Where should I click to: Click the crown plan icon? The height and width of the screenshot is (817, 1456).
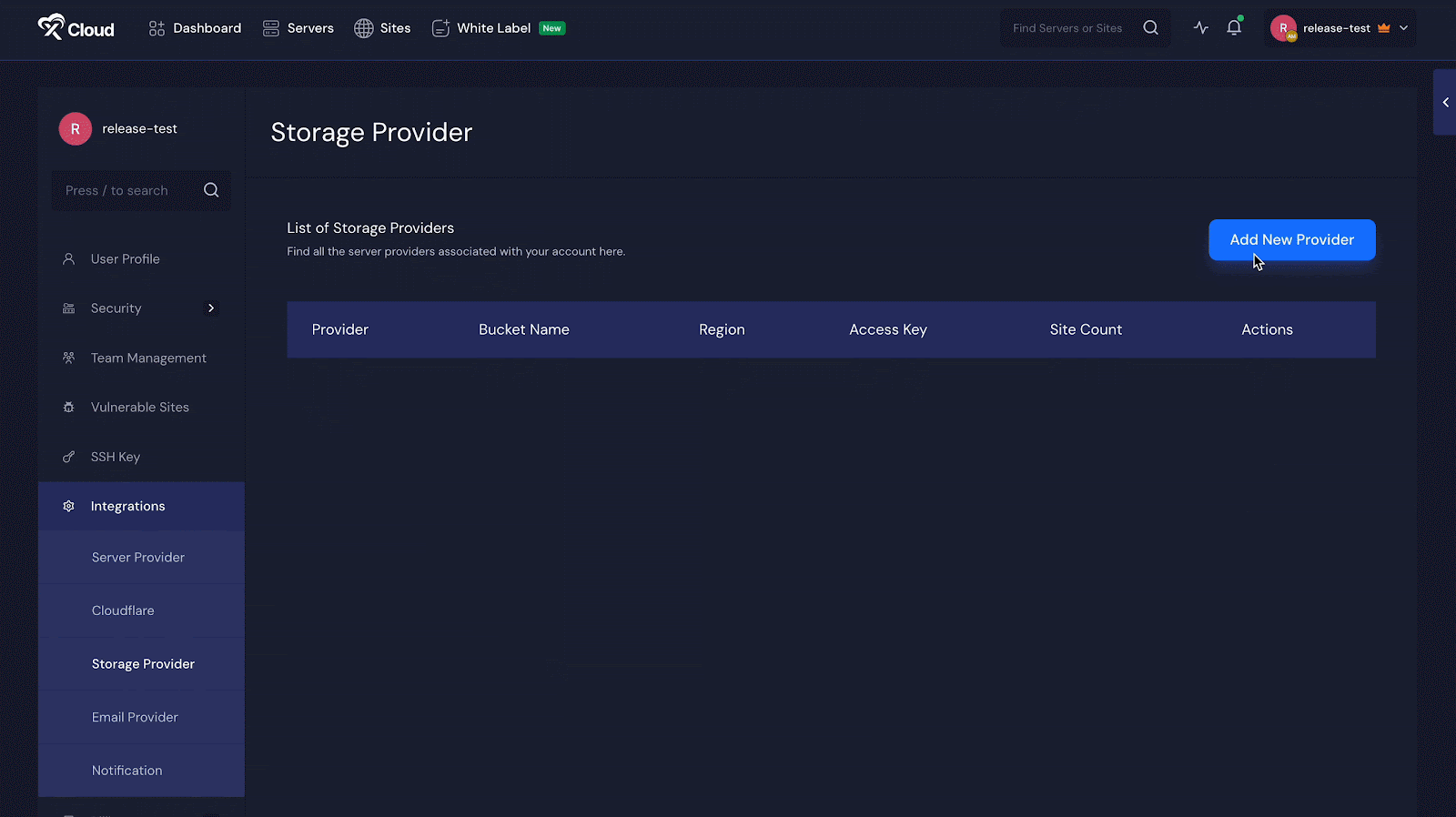point(1384,28)
